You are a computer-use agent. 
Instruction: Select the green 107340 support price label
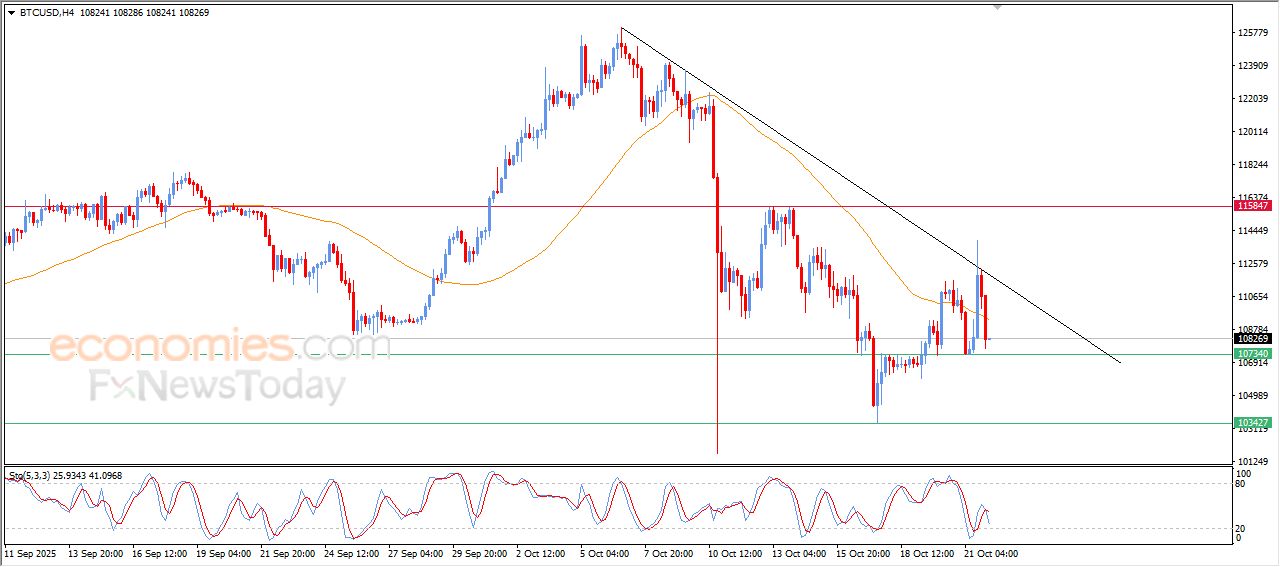click(1253, 354)
